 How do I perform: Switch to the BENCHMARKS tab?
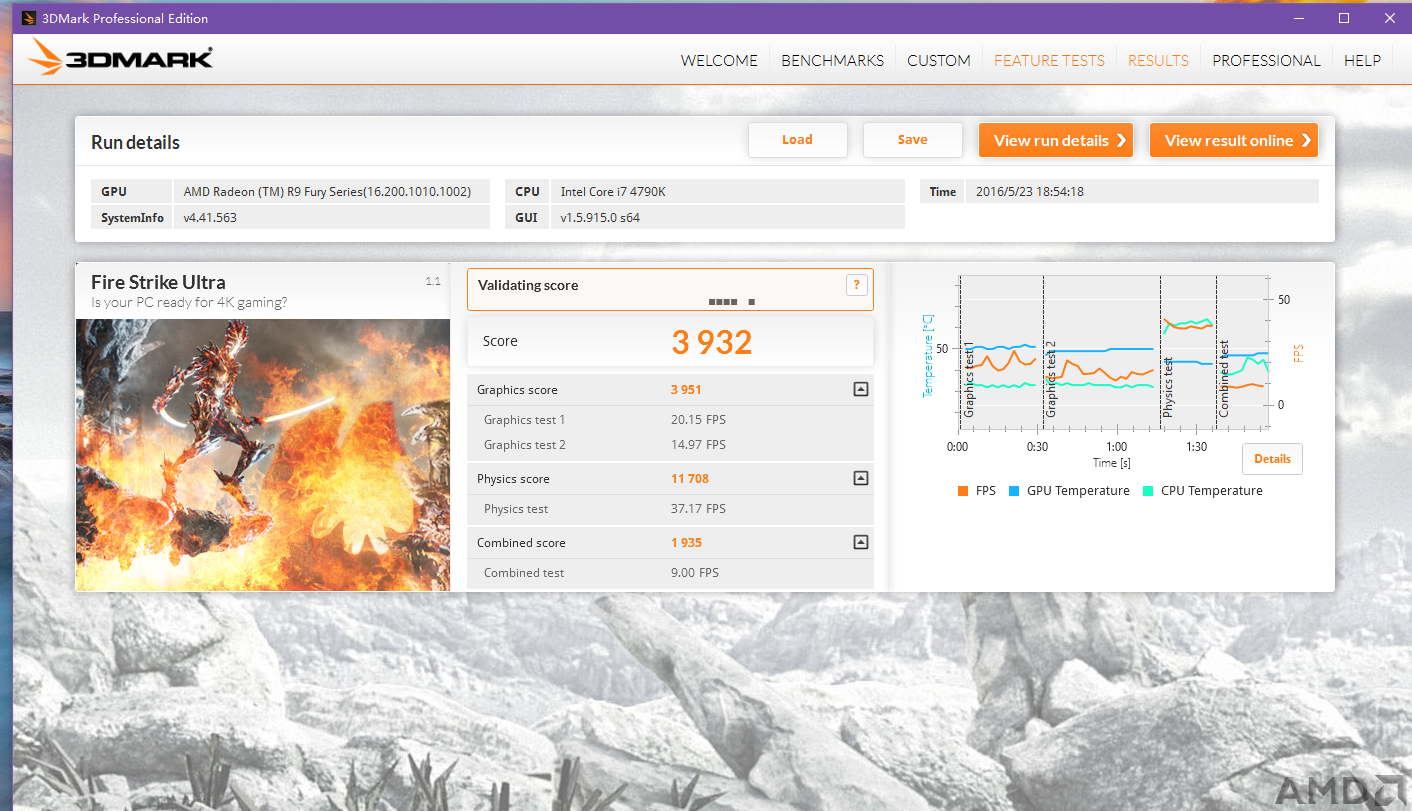(x=832, y=61)
